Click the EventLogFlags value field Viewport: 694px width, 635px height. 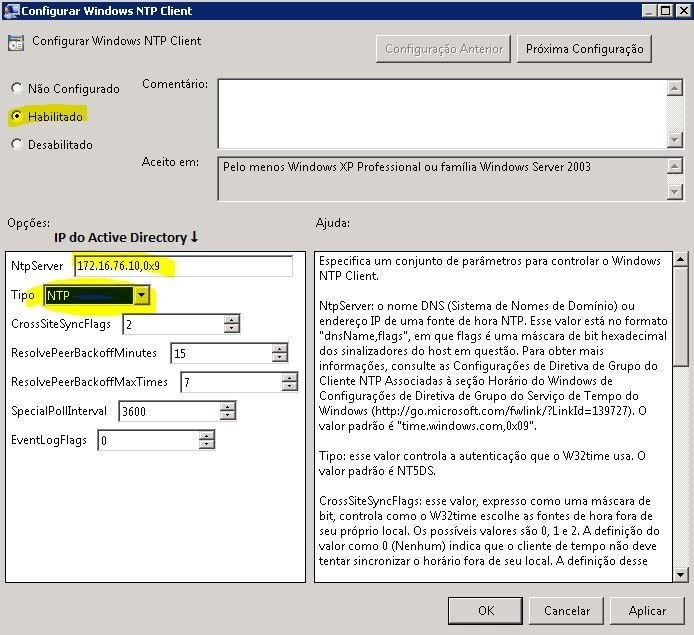[148, 440]
